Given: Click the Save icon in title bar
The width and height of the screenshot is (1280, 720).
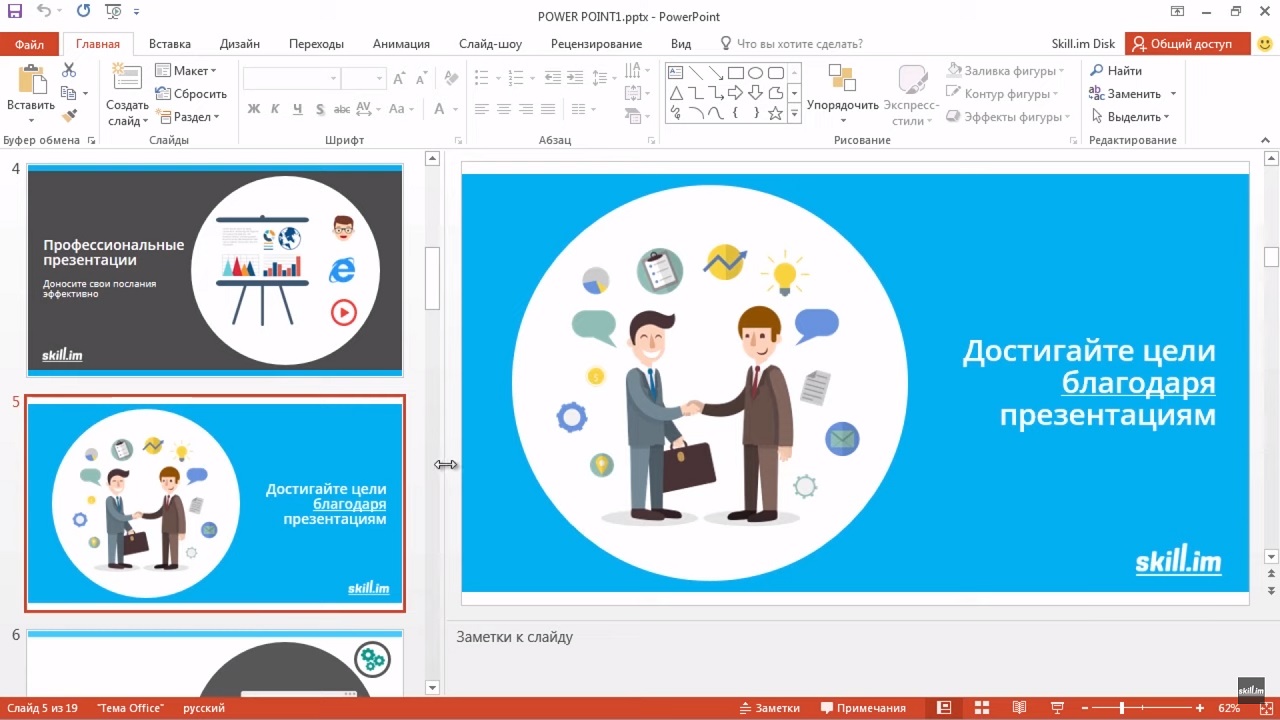Looking at the screenshot, I should (15, 12).
